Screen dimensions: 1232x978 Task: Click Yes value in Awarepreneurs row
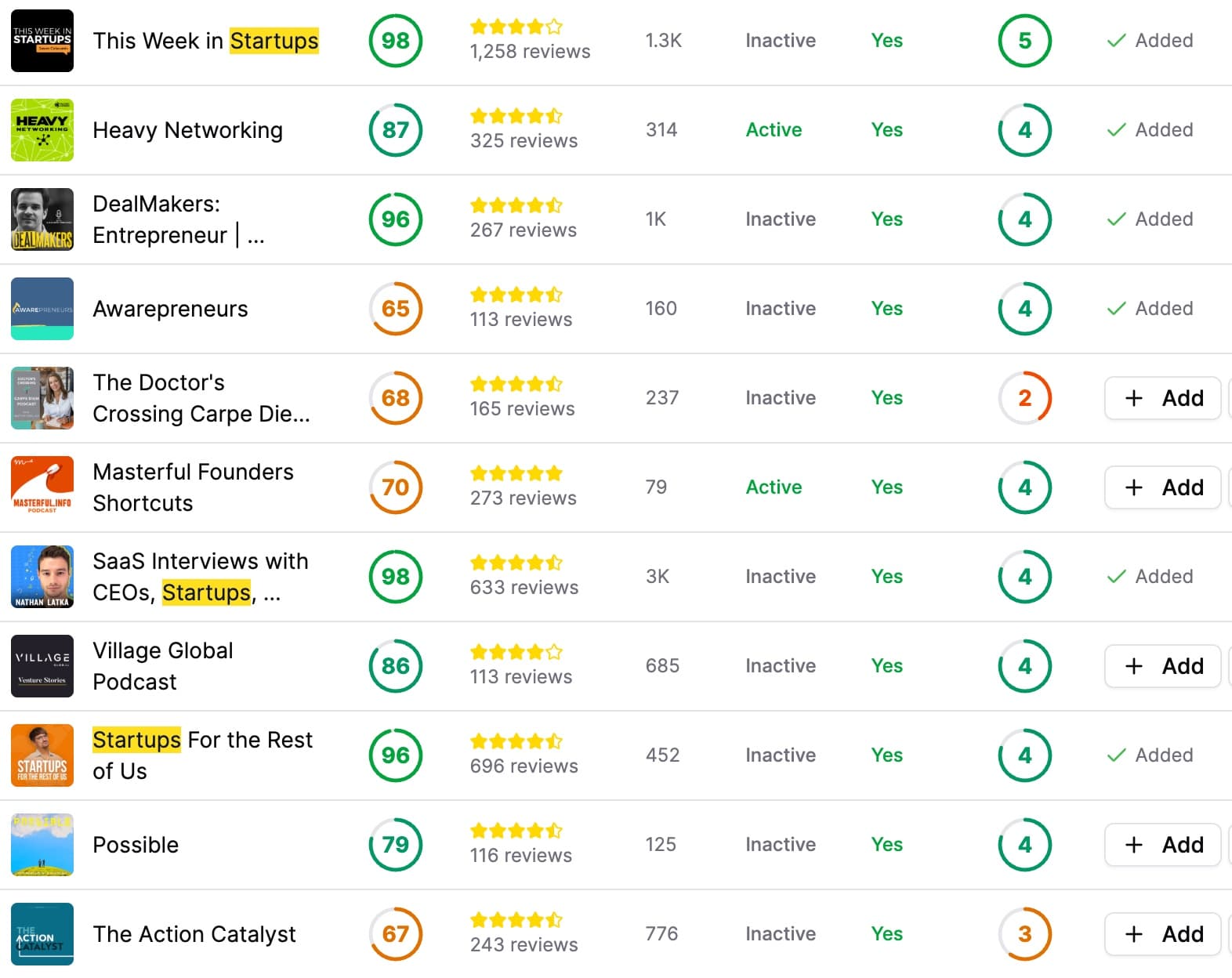887,309
